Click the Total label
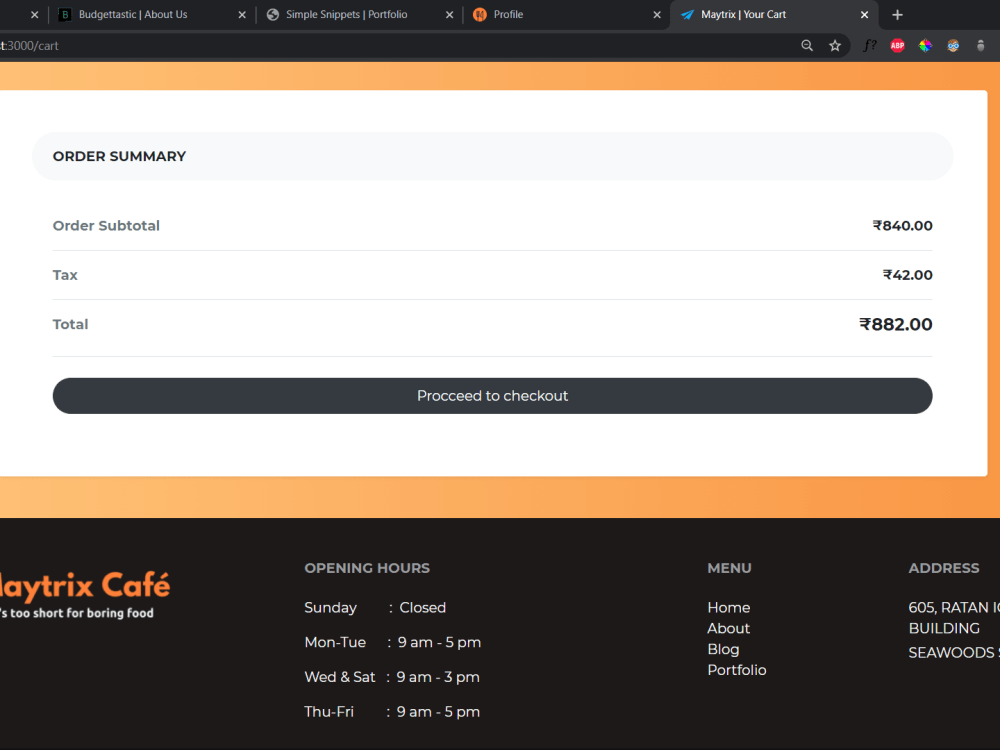Image resolution: width=1000 pixels, height=750 pixels. pyautogui.click(x=70, y=324)
